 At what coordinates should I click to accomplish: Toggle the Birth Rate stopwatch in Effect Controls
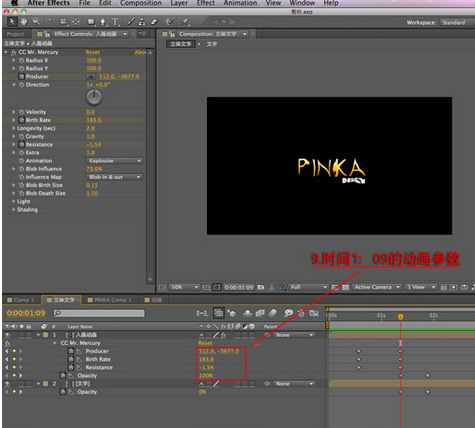coord(22,120)
